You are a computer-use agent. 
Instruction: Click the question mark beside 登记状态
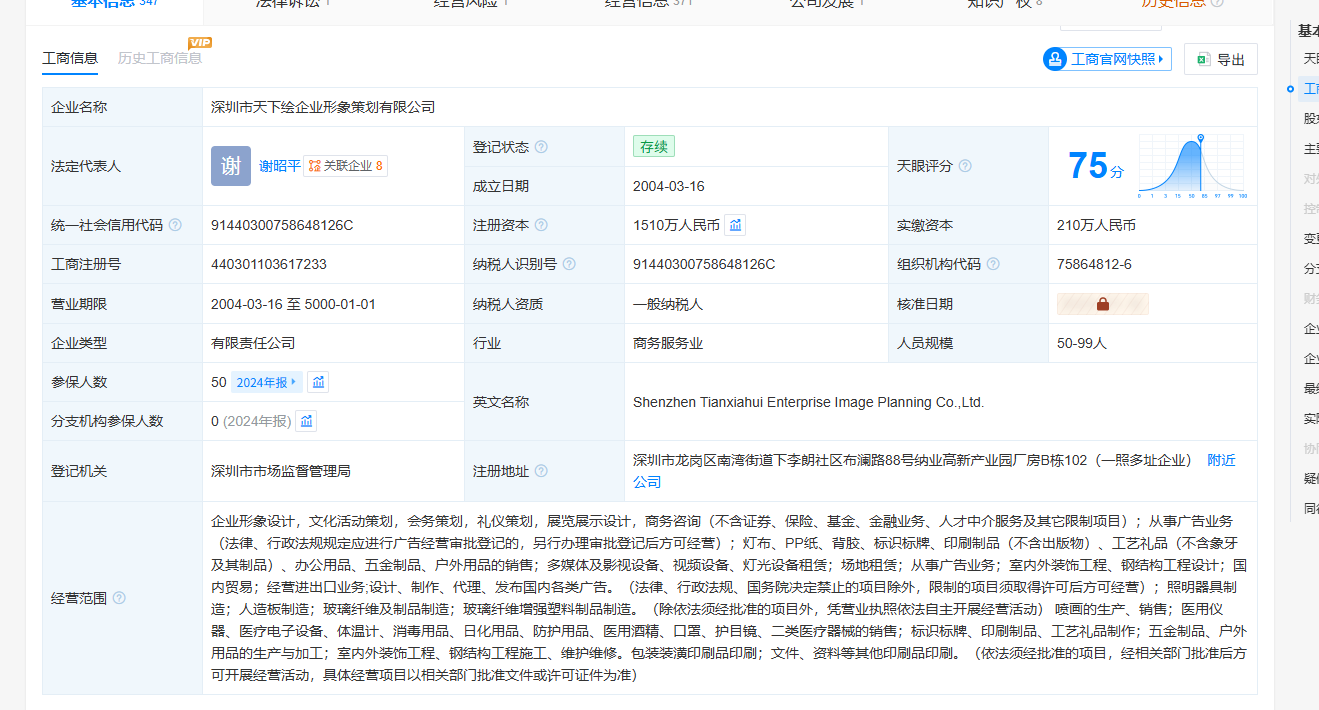pos(541,147)
